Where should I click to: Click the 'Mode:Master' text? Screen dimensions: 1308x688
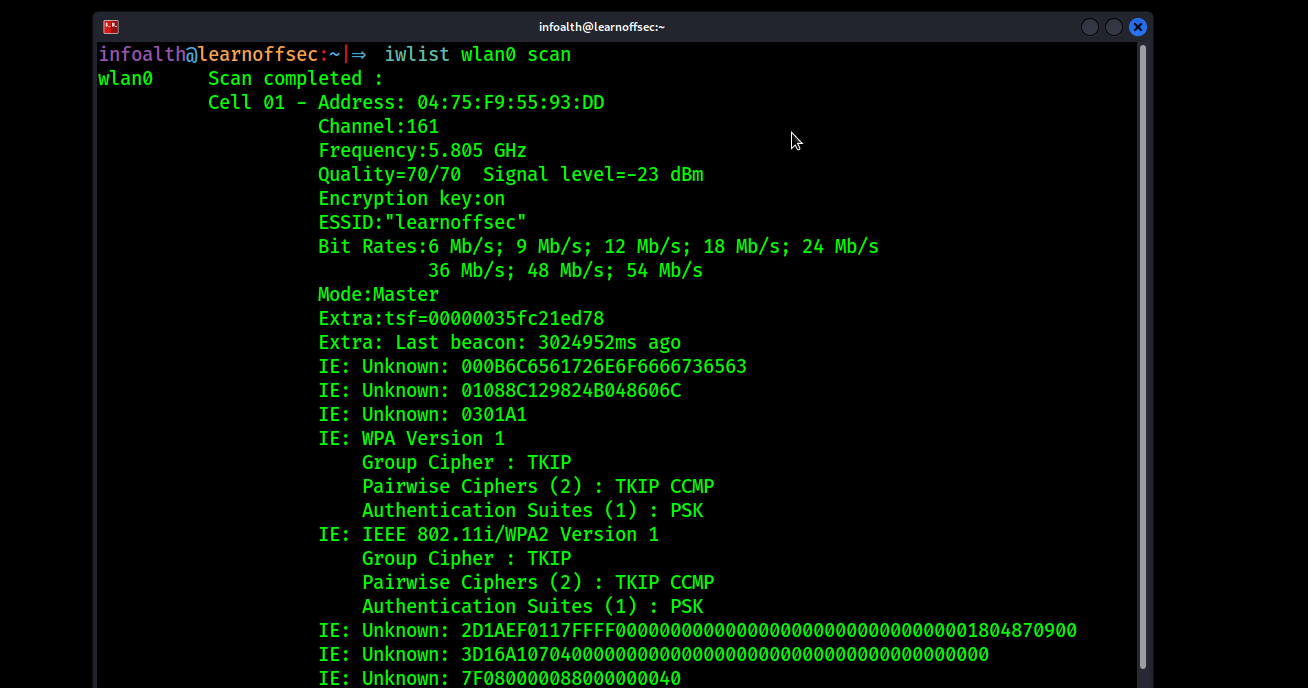(377, 294)
